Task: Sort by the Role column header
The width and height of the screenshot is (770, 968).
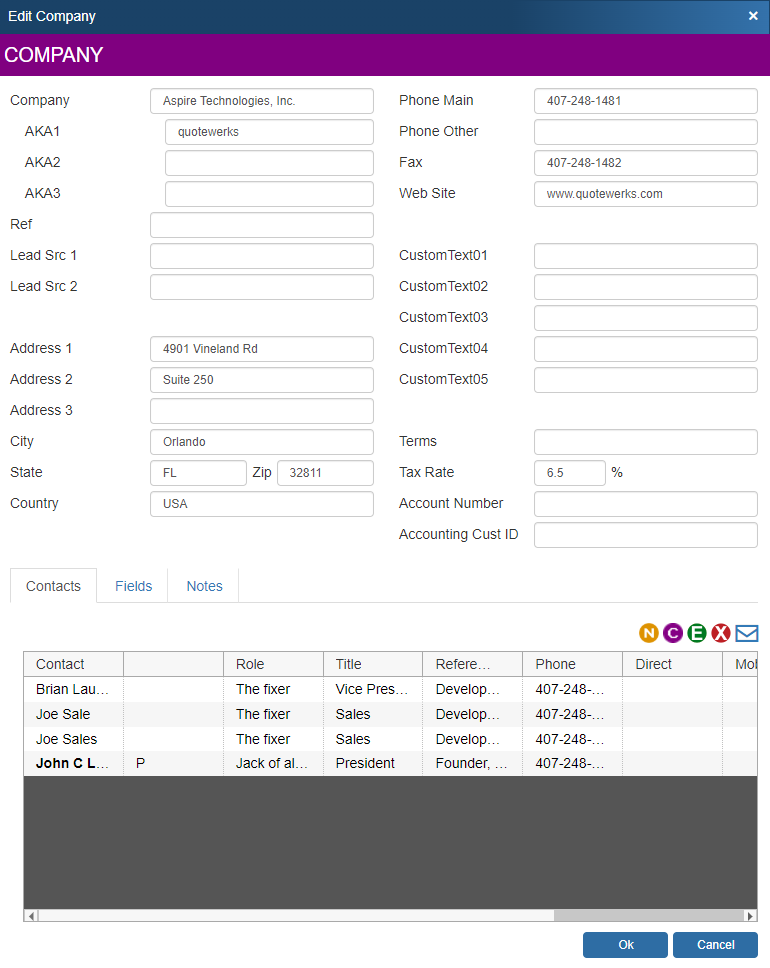Action: pos(273,664)
